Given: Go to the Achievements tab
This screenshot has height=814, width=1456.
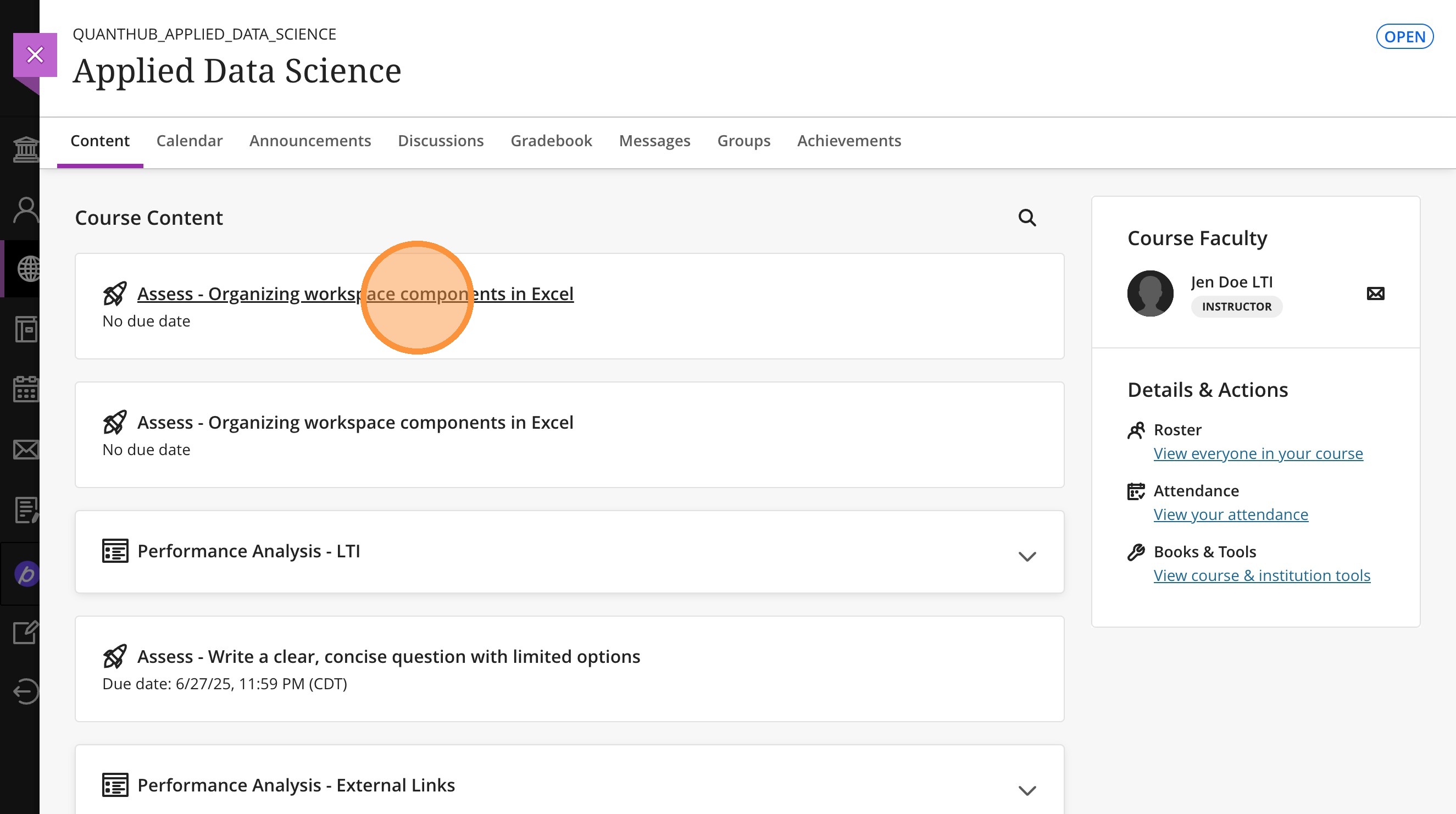Looking at the screenshot, I should pyautogui.click(x=848, y=141).
